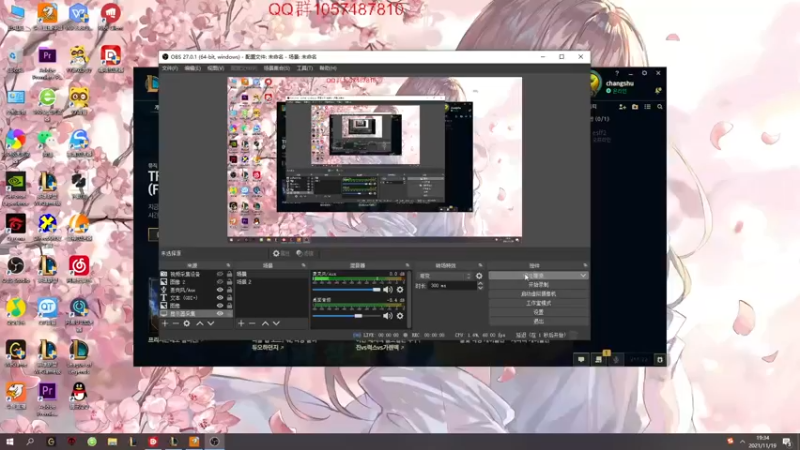Image resolution: width=800 pixels, height=450 pixels.
Task: Open 麦克风/Aux audio settings gear in mixer
Action: click(x=400, y=290)
